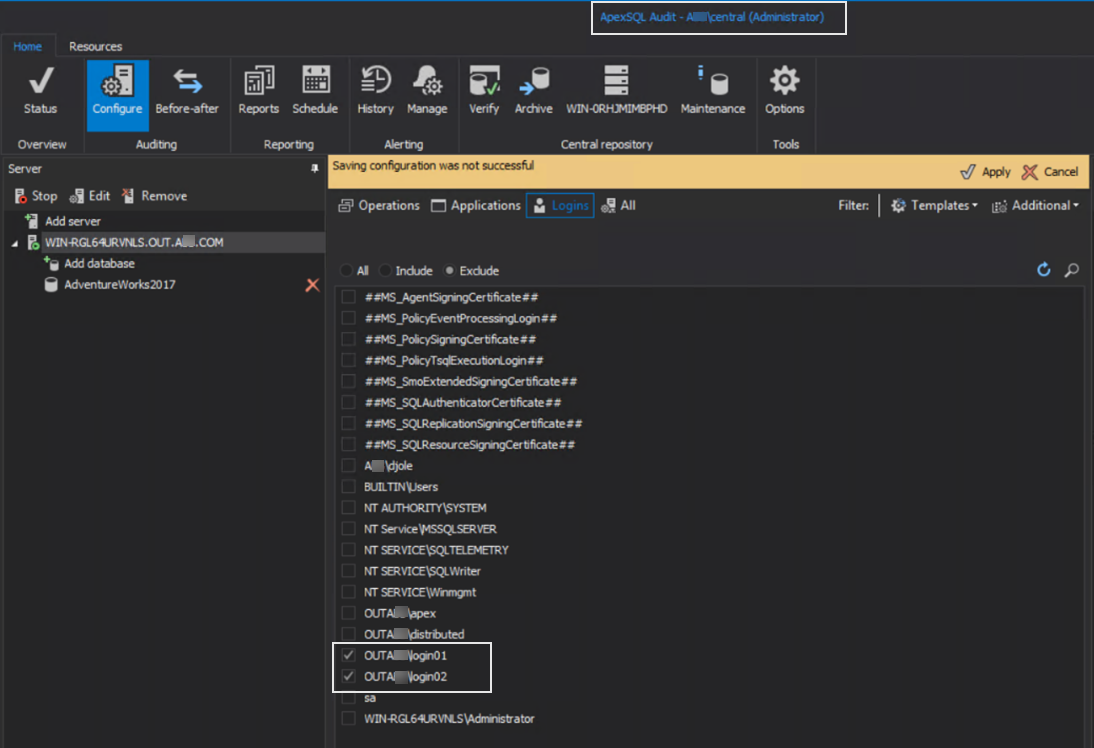Select the WIN-0RHJMIMBPHD central repository server

[617, 91]
